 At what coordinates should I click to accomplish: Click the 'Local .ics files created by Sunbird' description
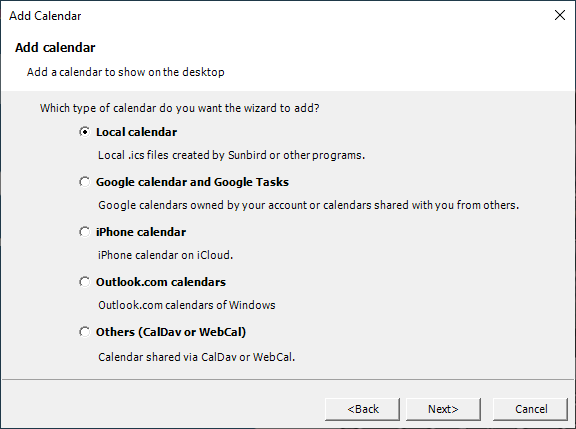(x=231, y=155)
